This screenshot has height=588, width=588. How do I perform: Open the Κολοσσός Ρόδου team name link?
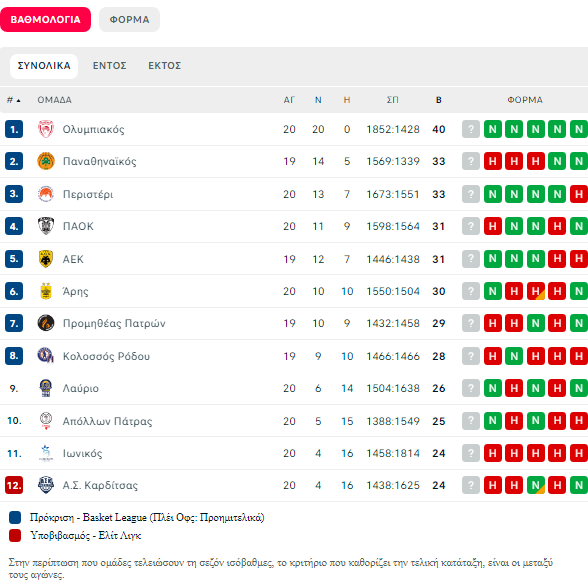point(106,356)
